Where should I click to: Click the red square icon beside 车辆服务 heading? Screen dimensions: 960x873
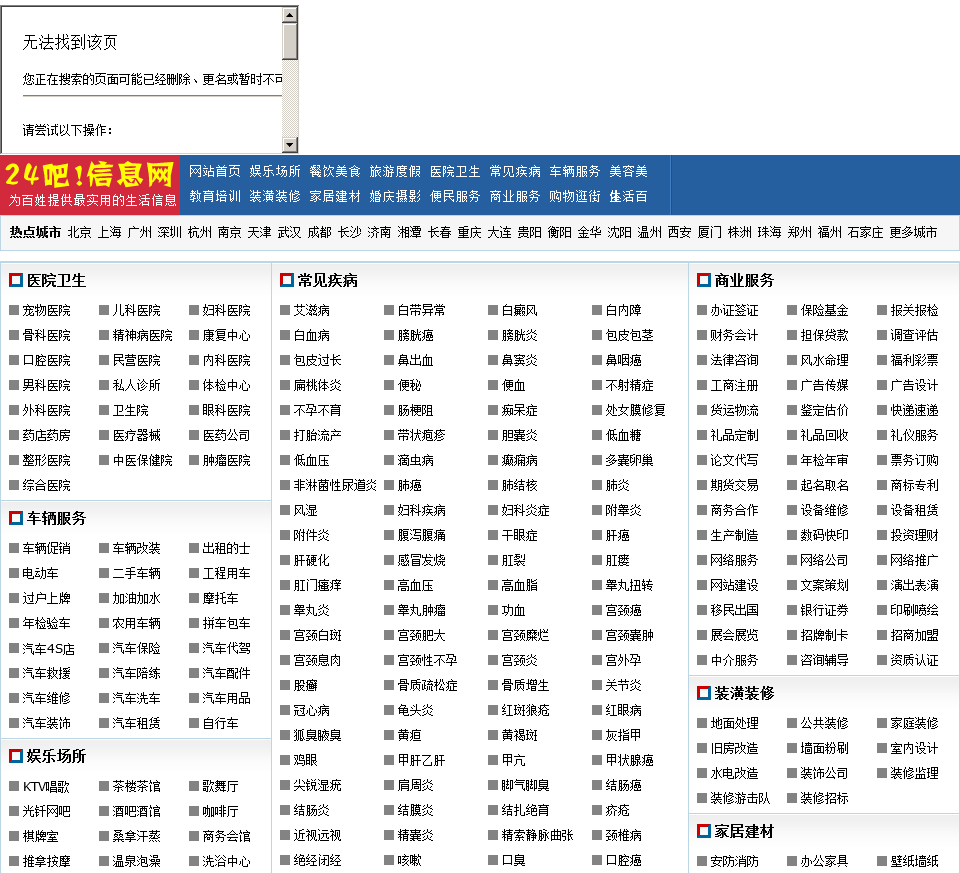click(16, 518)
